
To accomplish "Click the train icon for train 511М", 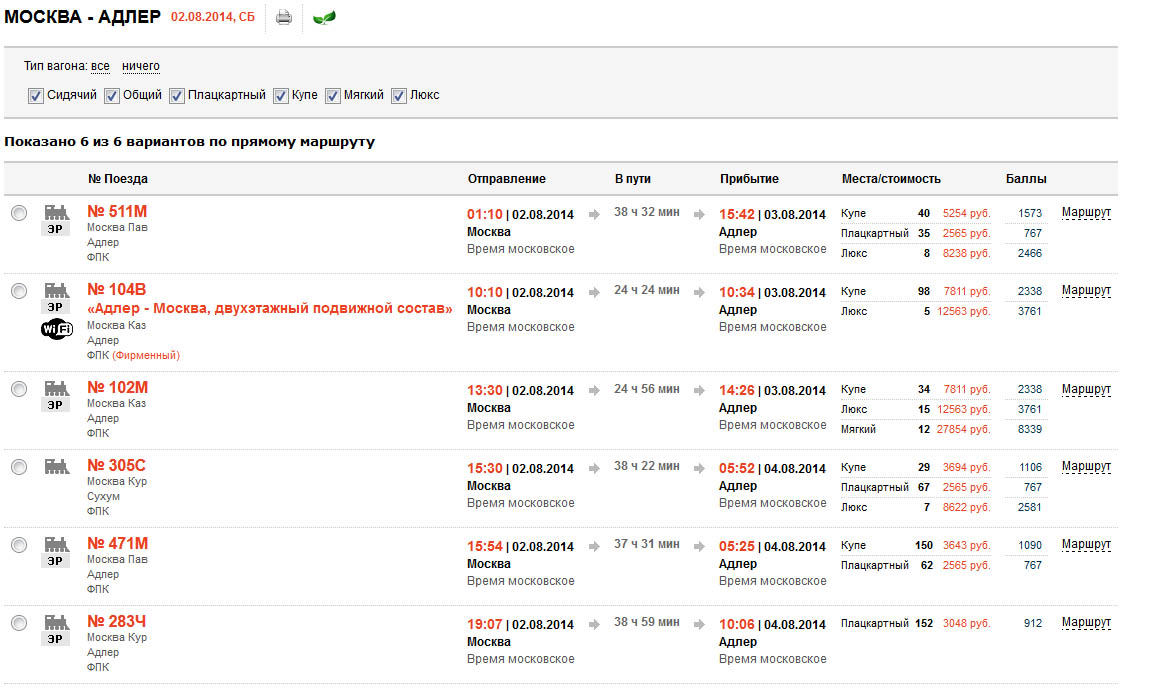I will tap(56, 212).
